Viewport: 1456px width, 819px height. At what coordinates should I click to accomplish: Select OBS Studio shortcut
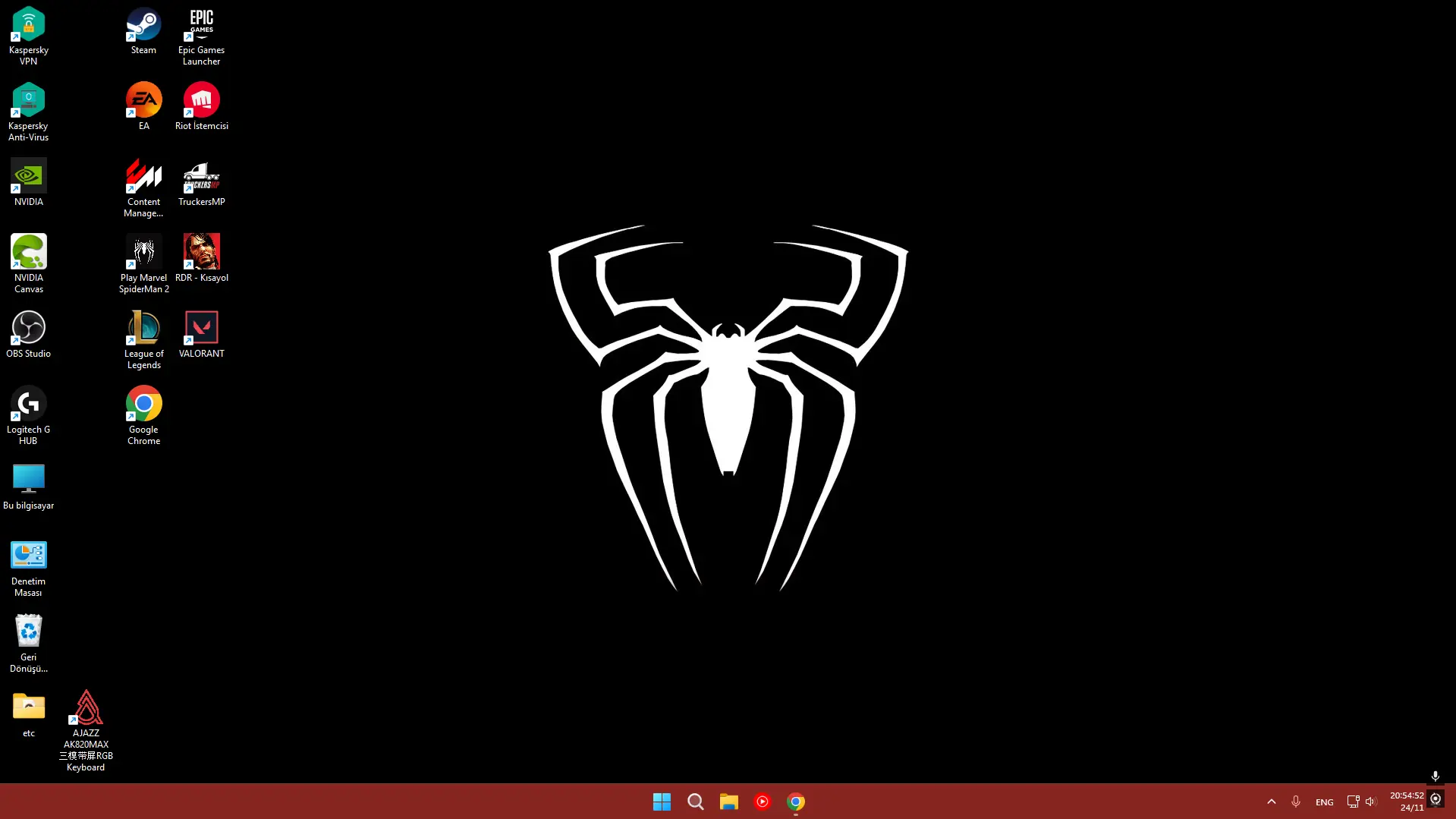click(28, 334)
